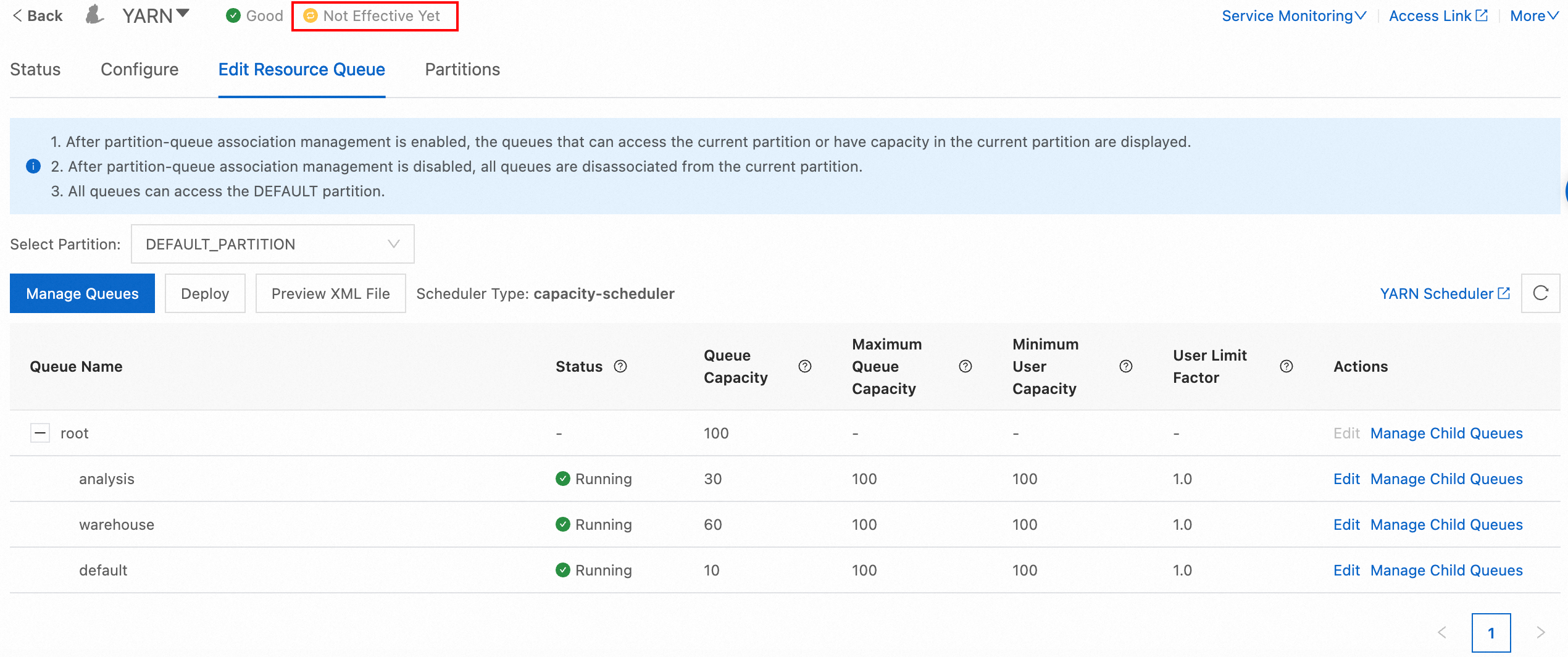This screenshot has width=1568, height=657.
Task: Click the Deploy button
Action: point(205,293)
